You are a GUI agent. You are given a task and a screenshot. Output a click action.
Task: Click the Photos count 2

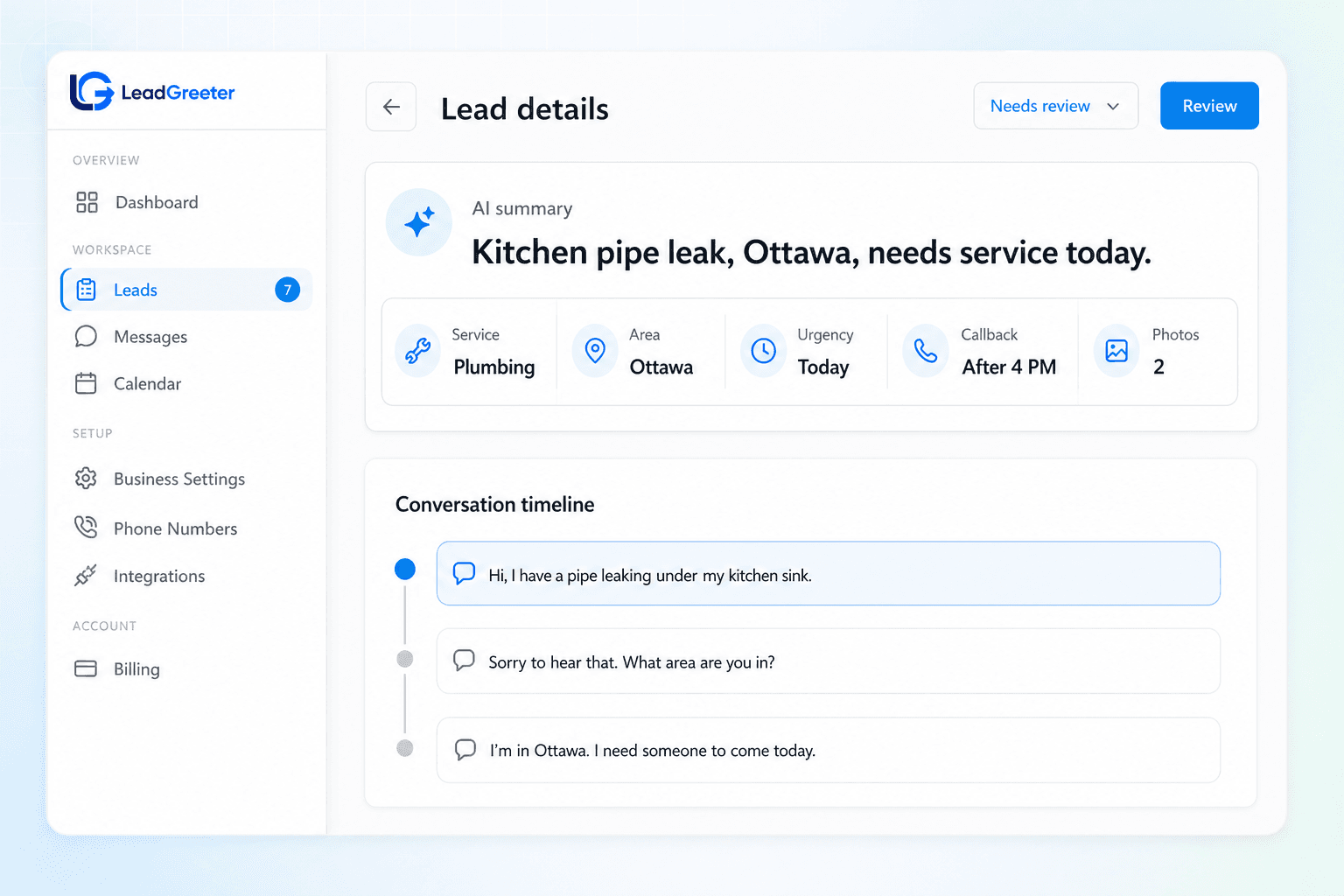pyautogui.click(x=1158, y=367)
